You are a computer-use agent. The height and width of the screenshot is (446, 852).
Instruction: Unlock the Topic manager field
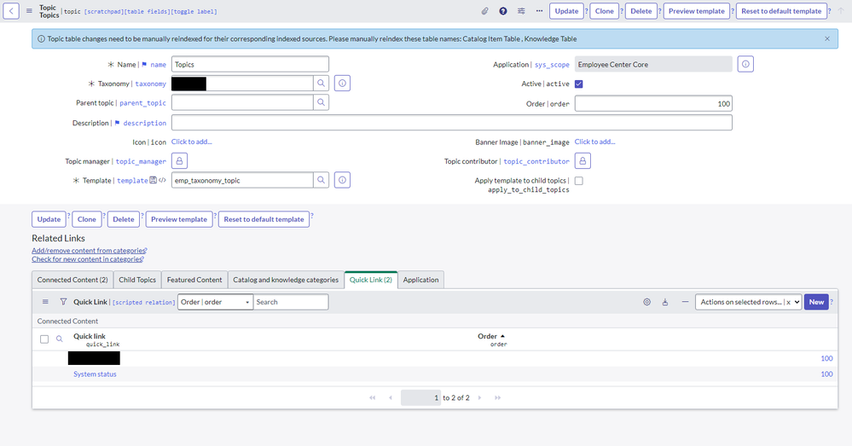point(179,161)
